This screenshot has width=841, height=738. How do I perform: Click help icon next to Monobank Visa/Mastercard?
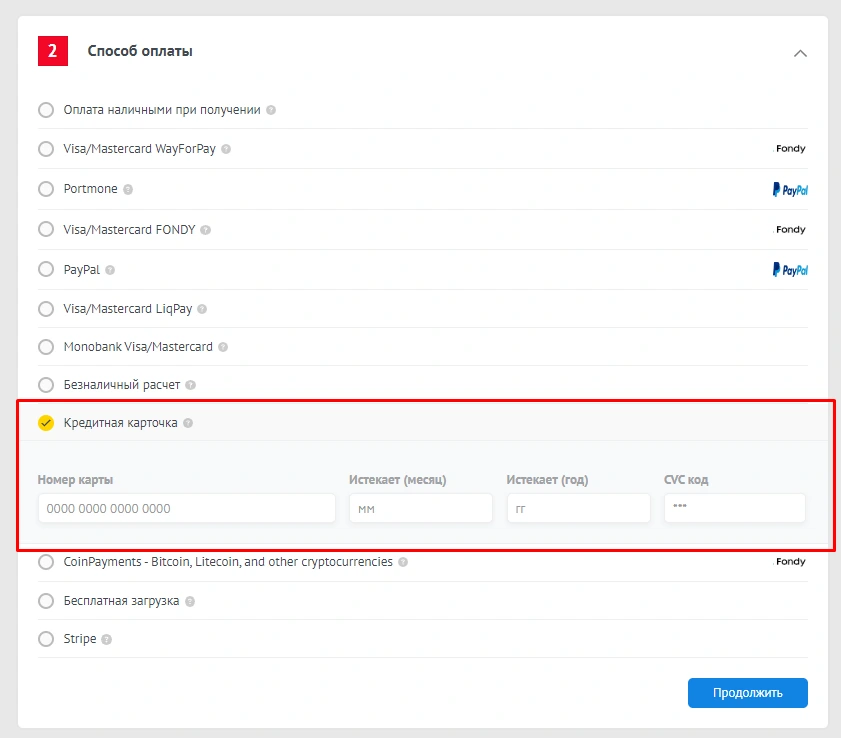coord(223,347)
